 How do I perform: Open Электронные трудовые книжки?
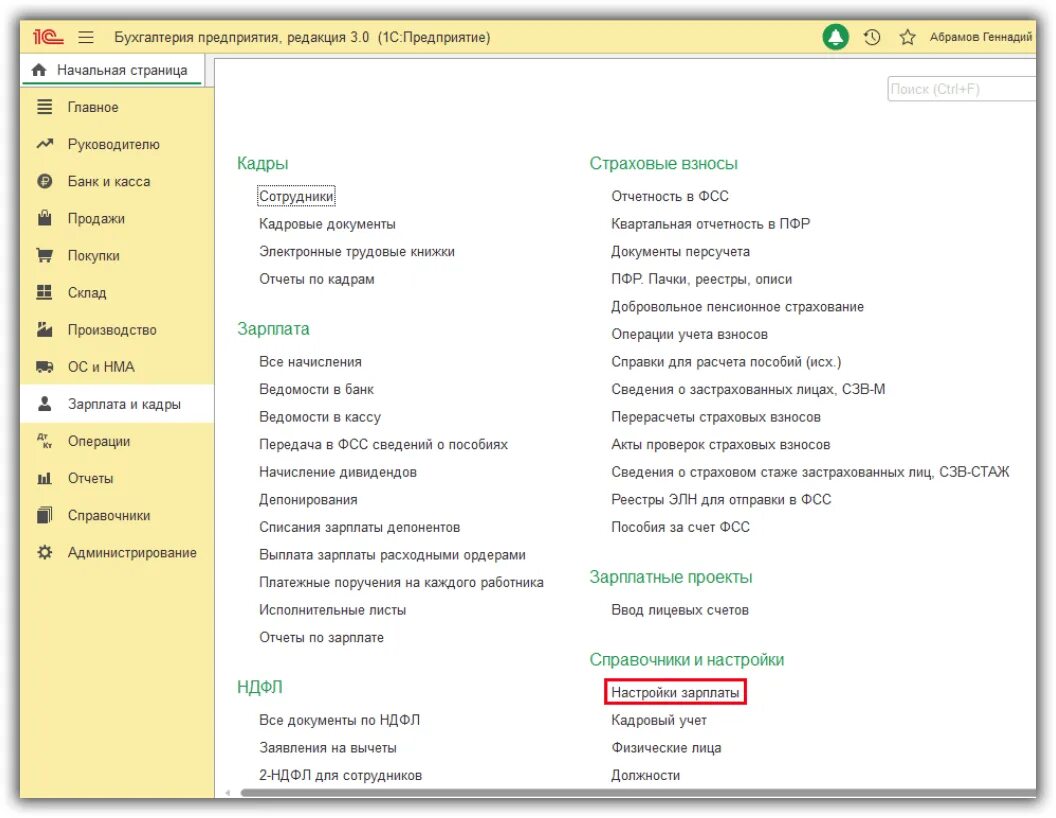pos(357,251)
